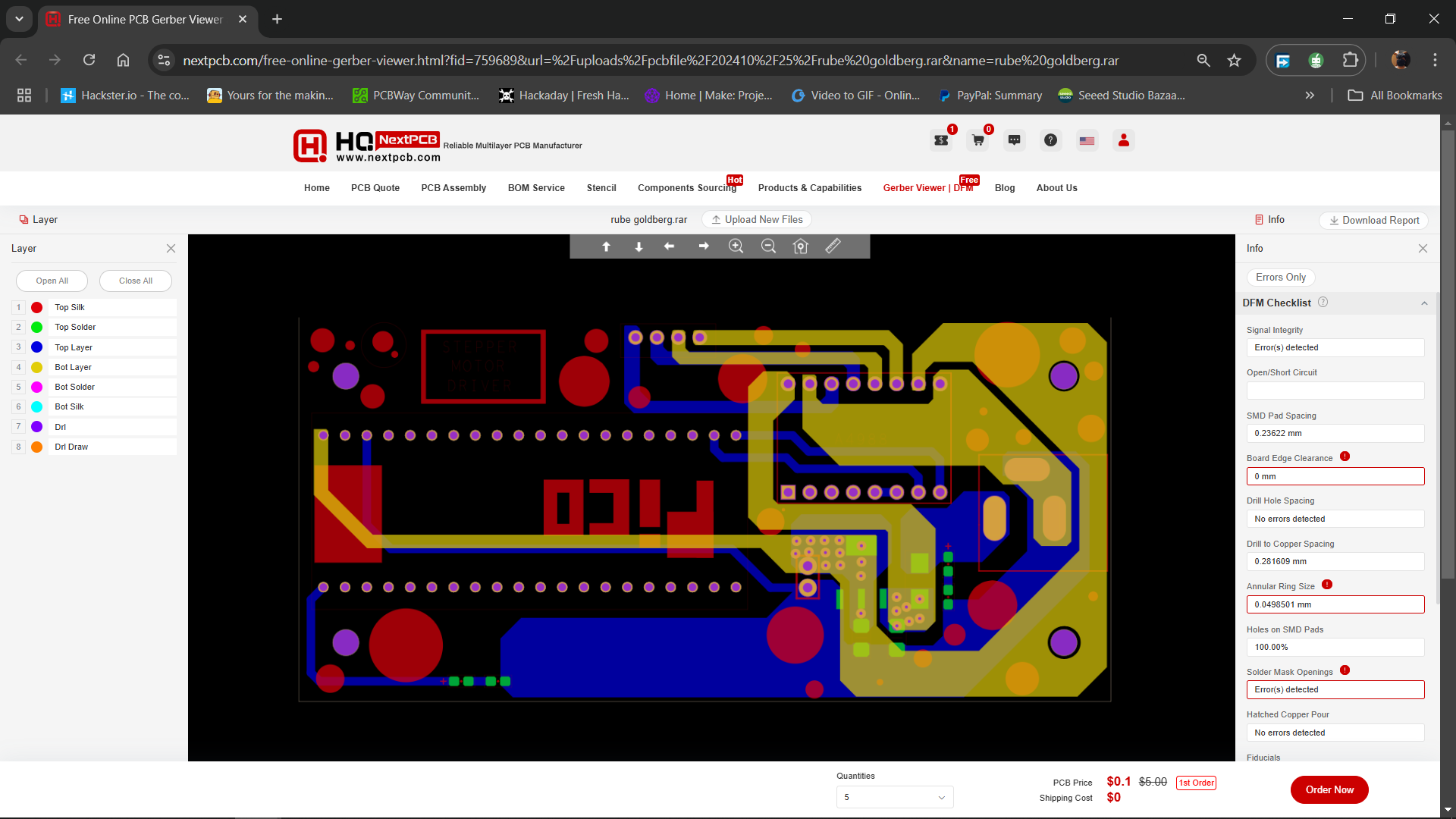Click the Signal Integrity result field
This screenshot has height=819, width=1456.
tap(1335, 347)
